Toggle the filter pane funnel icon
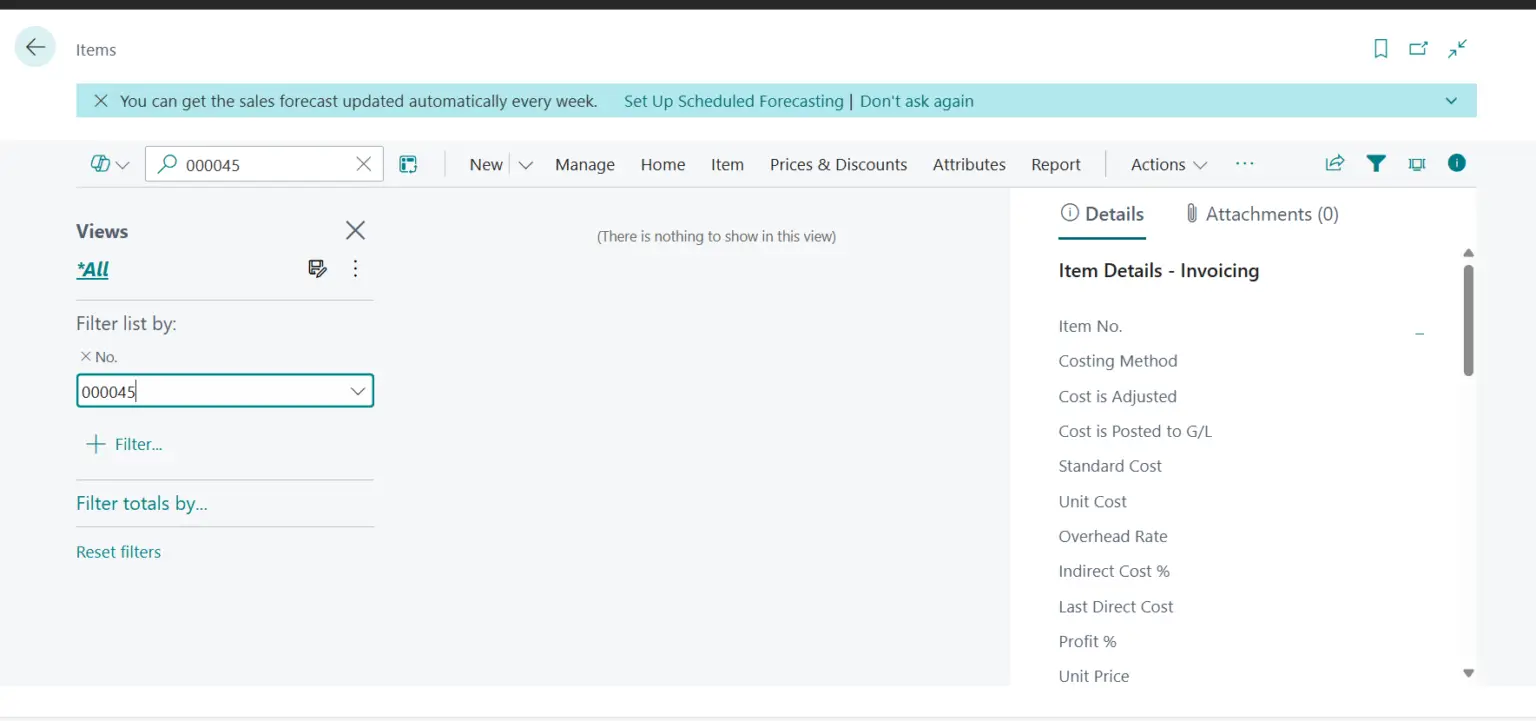Image resolution: width=1536 pixels, height=721 pixels. 1376,163
